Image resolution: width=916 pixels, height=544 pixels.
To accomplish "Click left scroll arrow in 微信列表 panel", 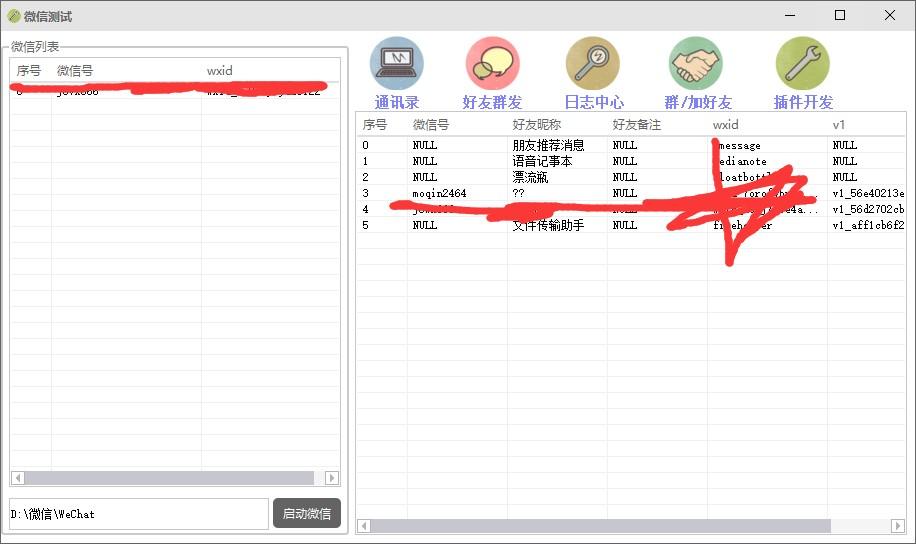I will [x=18, y=478].
